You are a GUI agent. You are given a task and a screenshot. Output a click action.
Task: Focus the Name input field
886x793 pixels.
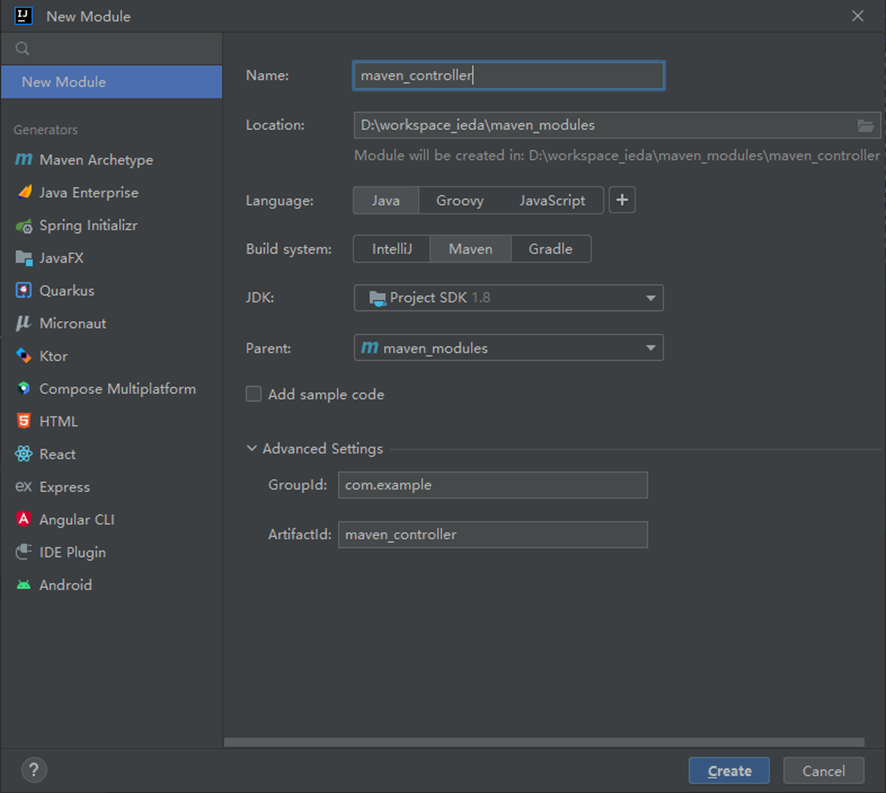pos(509,76)
